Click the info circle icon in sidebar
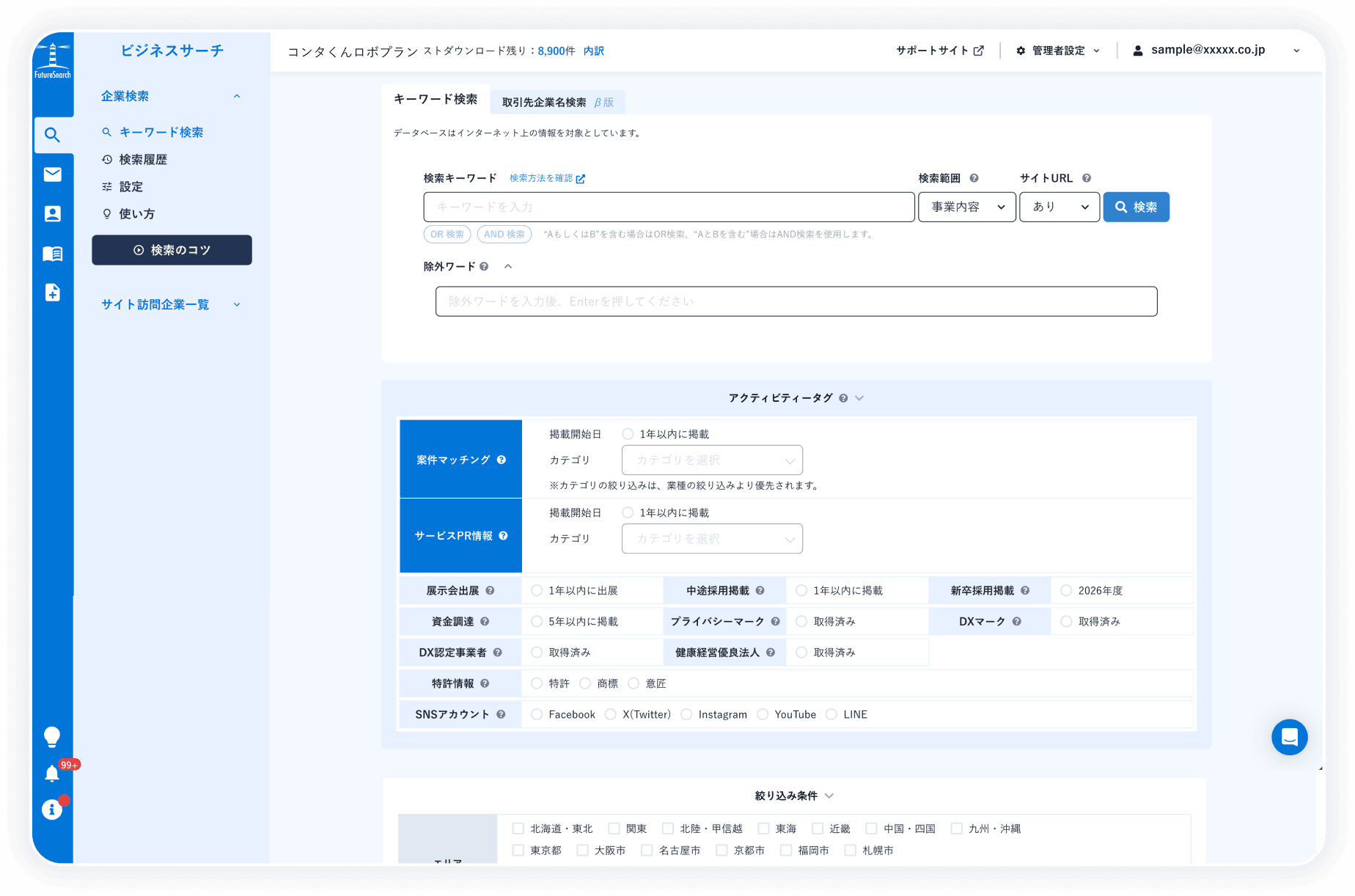The image size is (1355, 896). [51, 809]
